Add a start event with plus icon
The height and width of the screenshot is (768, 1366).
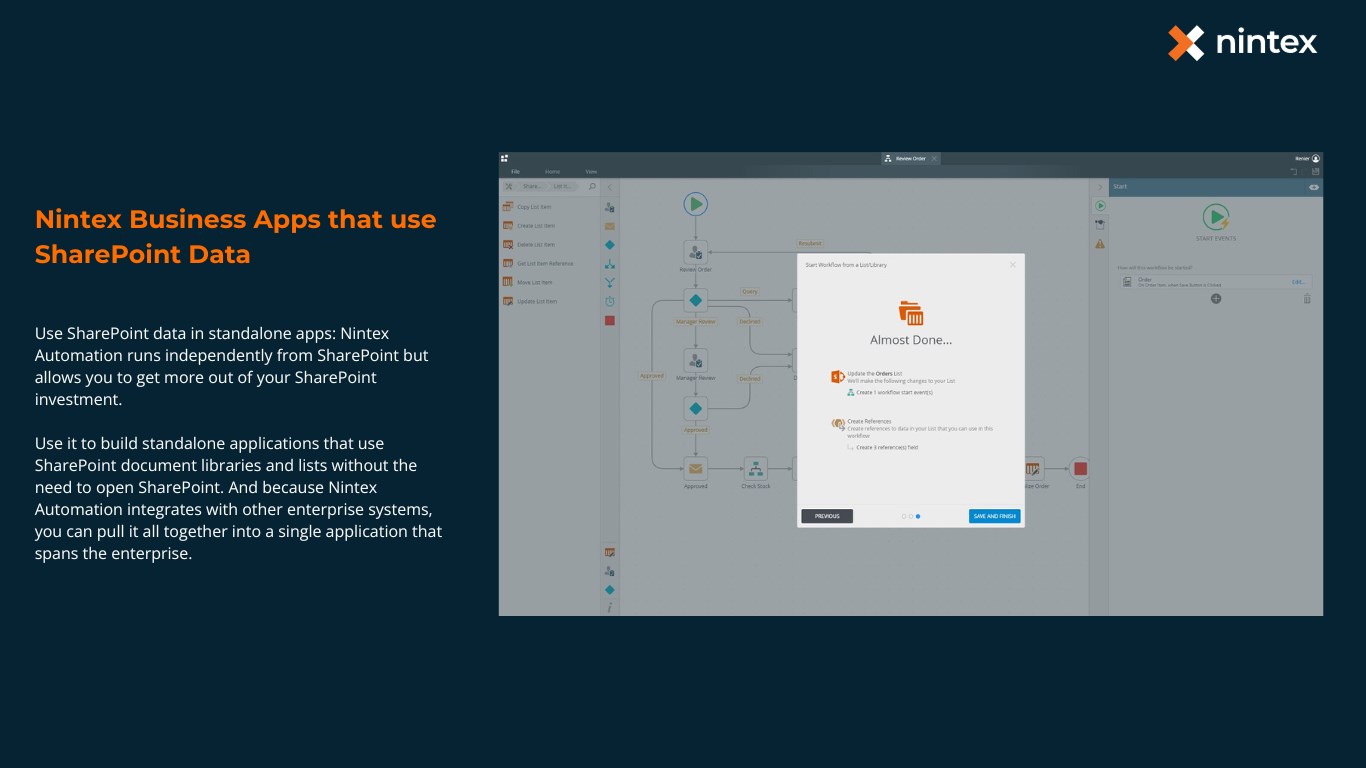click(1216, 299)
